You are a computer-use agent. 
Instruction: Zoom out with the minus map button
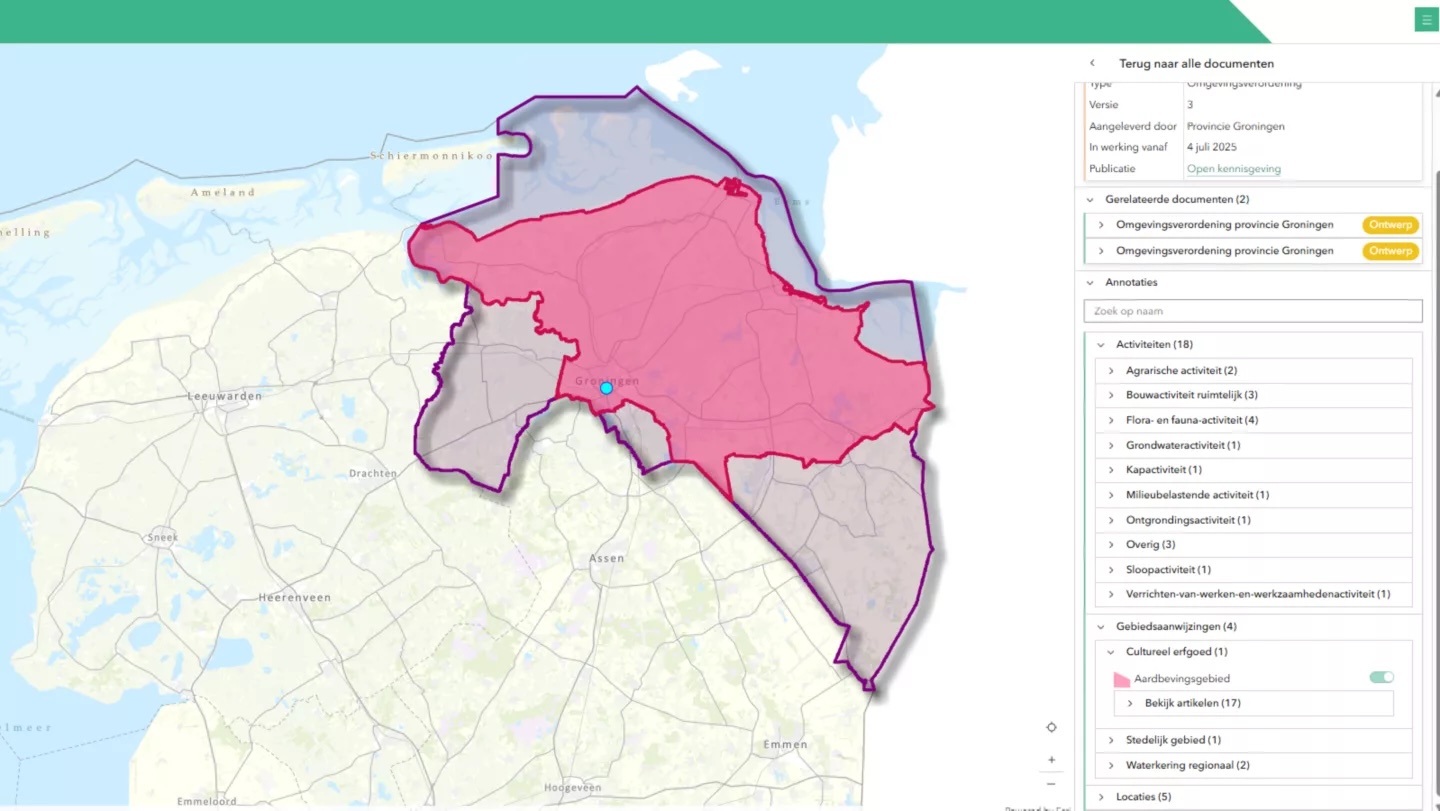[1051, 784]
